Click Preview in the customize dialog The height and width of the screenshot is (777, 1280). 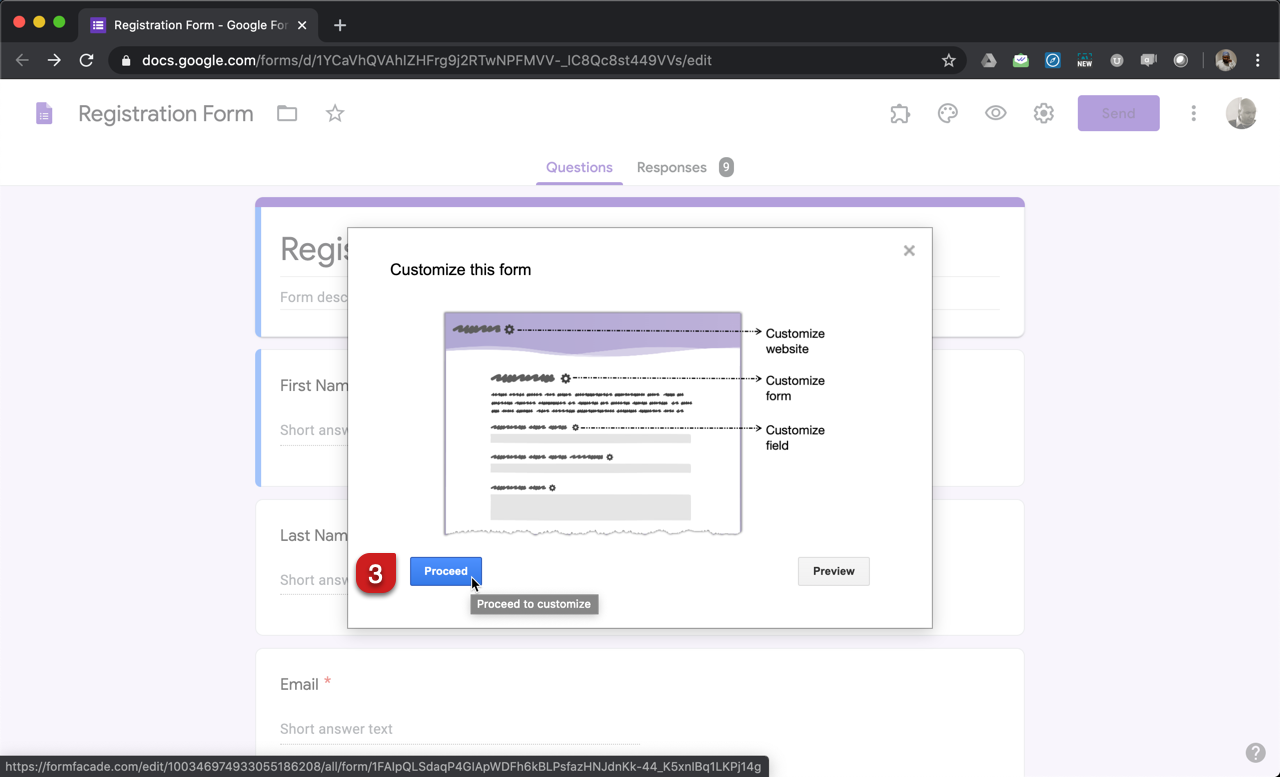pyautogui.click(x=833, y=571)
